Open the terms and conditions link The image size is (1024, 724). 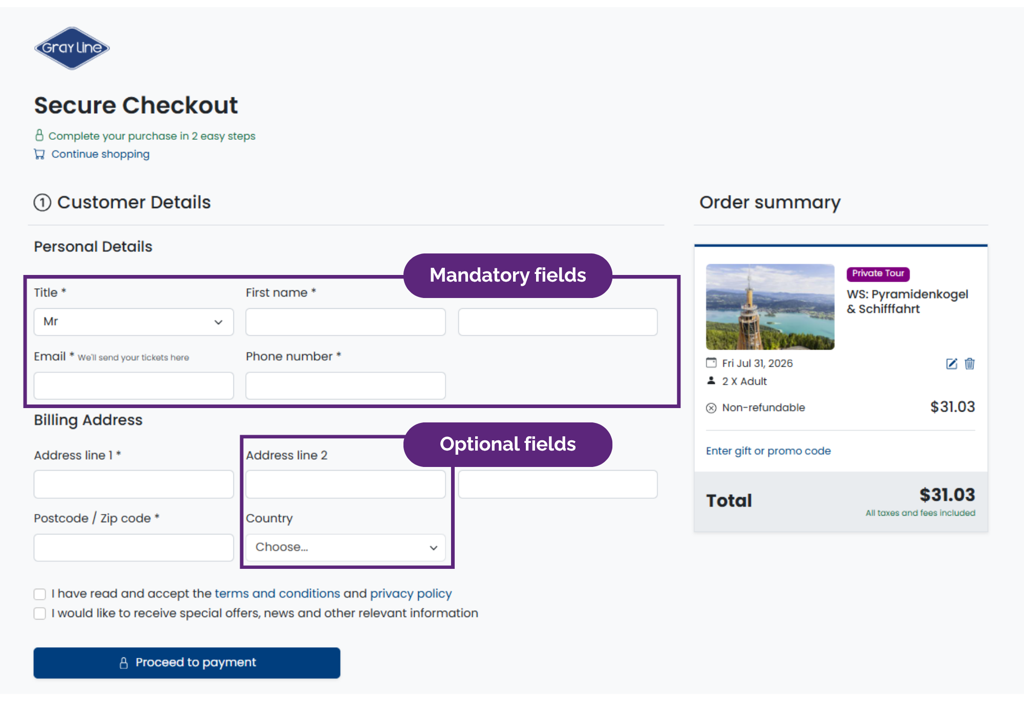[x=278, y=593]
